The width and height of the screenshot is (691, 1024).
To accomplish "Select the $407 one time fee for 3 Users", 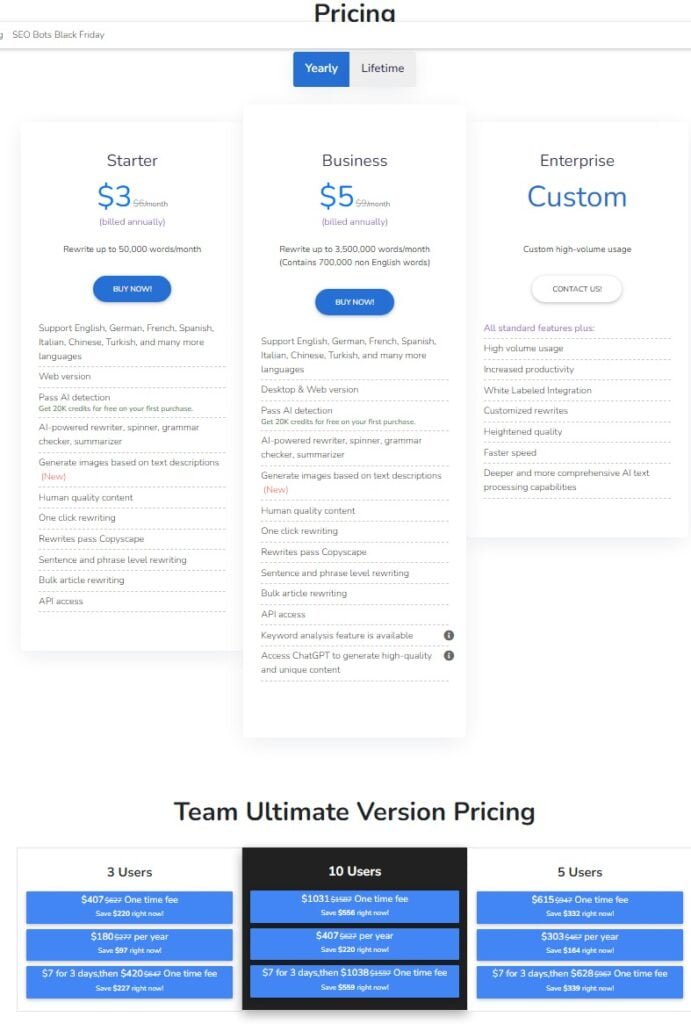I will (128, 906).
